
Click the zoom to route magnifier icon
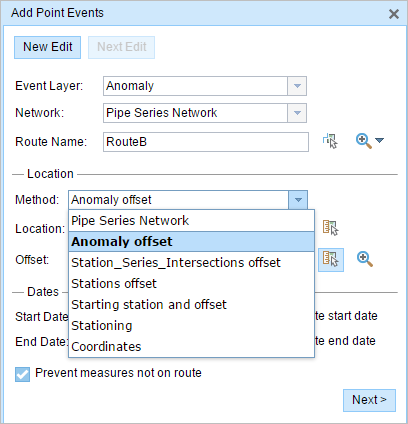coord(363,141)
